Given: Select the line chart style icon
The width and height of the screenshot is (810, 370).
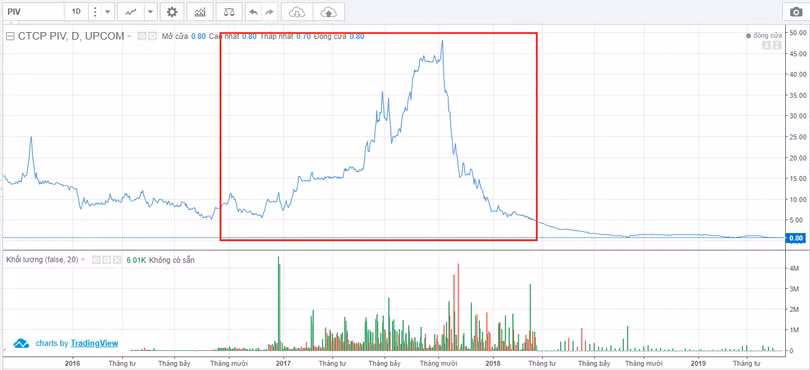Looking at the screenshot, I should (131, 11).
